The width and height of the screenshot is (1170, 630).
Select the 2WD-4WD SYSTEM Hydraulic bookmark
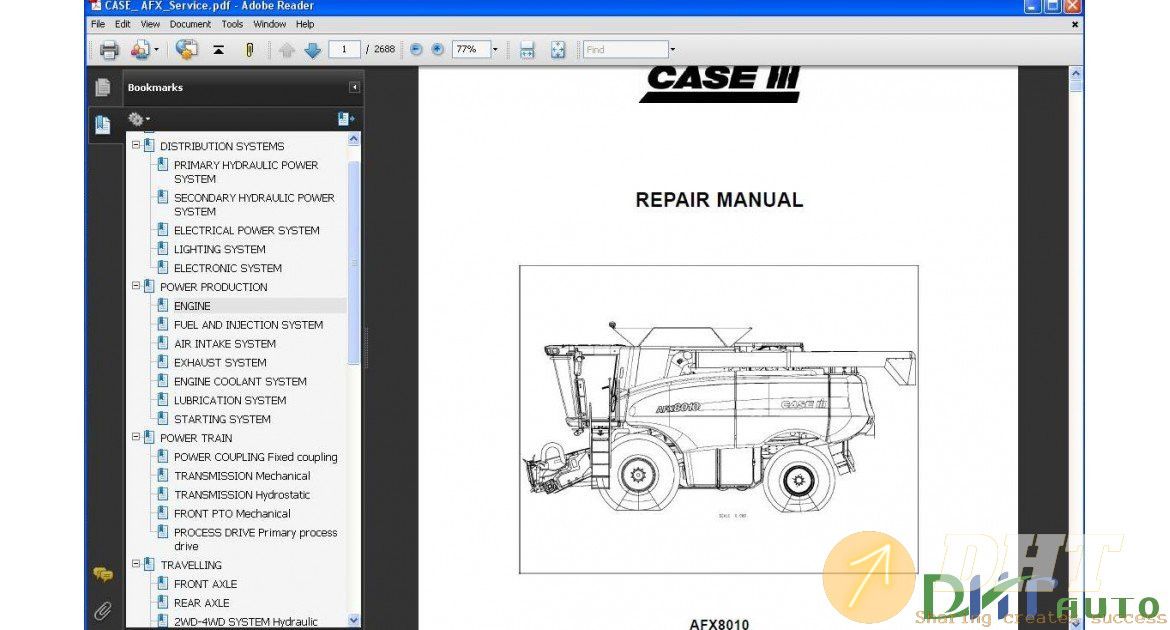coord(245,621)
